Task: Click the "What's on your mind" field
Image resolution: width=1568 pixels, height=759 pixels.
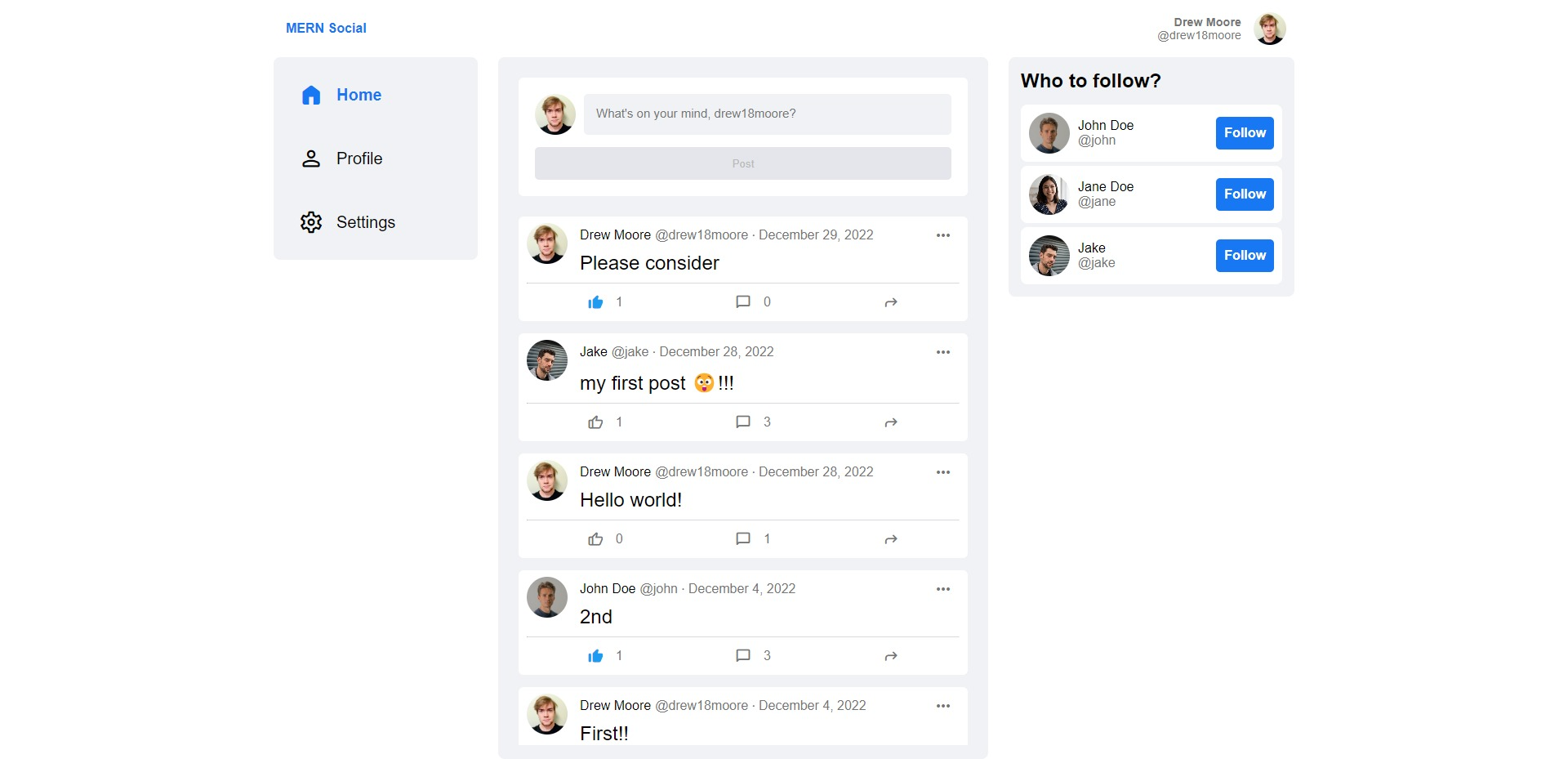Action: [768, 114]
